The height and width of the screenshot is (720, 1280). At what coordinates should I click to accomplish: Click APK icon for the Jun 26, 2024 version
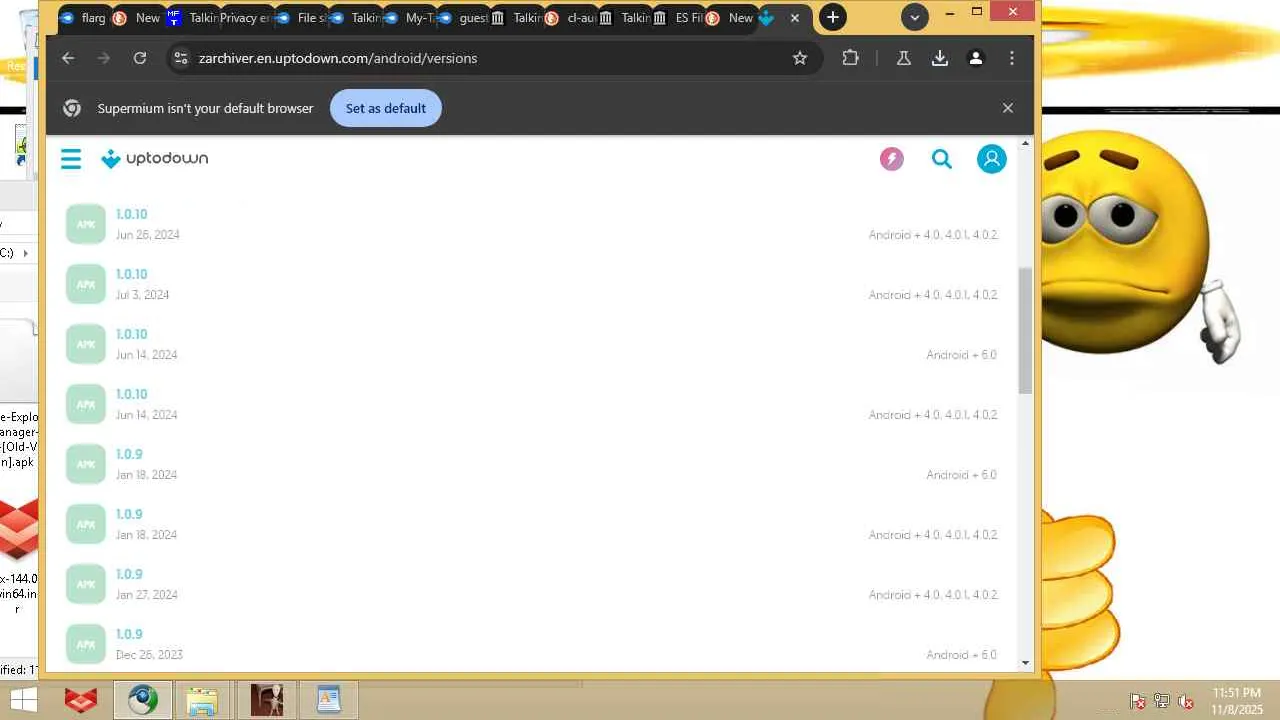86,224
